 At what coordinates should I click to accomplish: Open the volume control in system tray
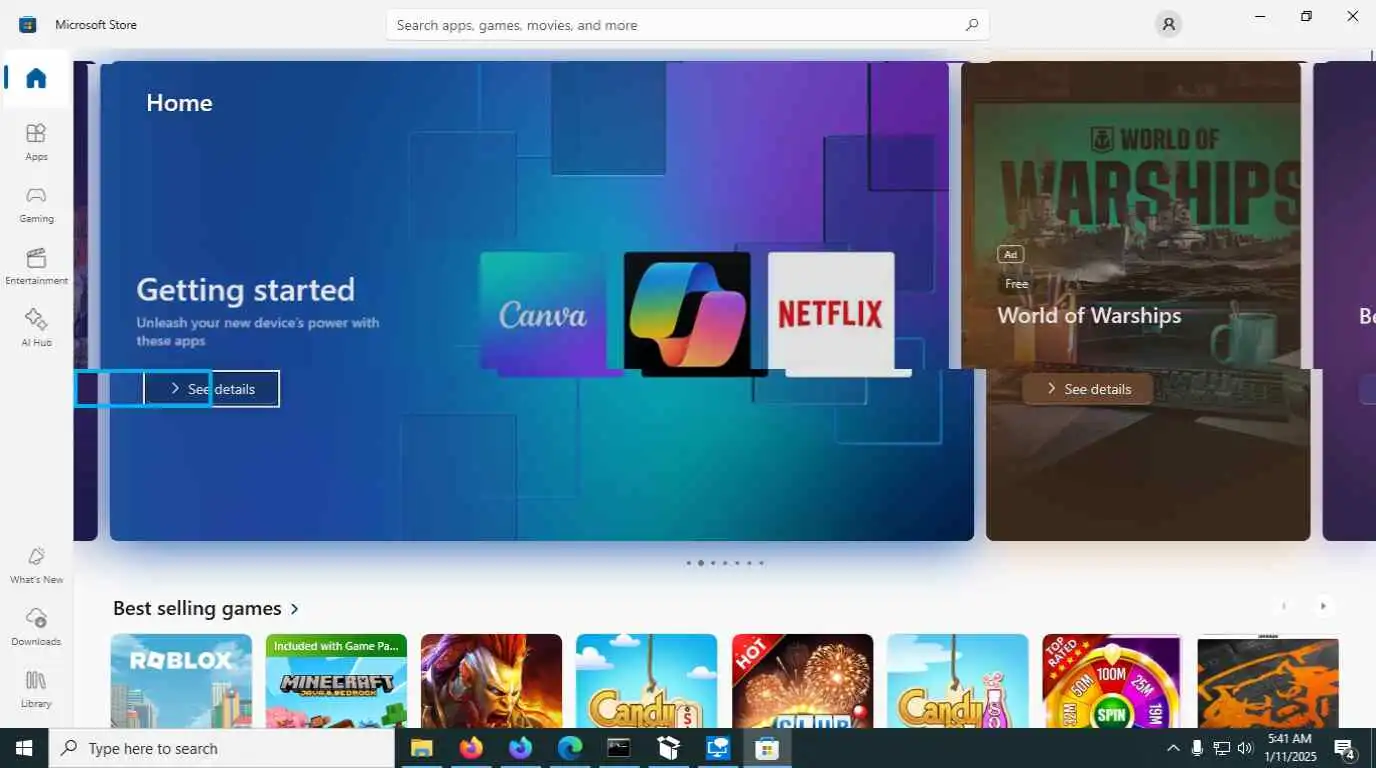(1245, 748)
